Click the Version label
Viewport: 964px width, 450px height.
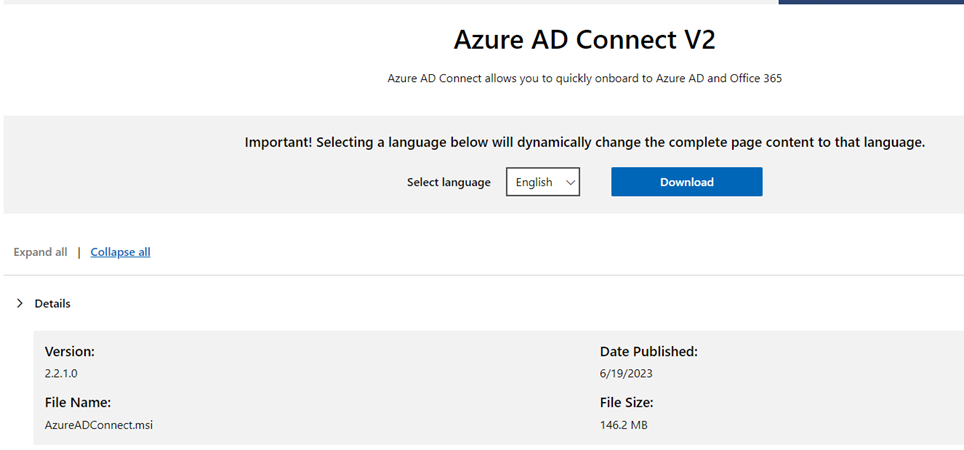(70, 352)
